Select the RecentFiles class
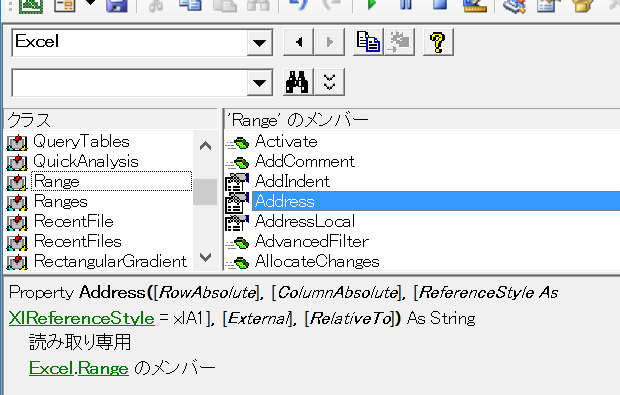This screenshot has height=395, width=620. point(78,241)
